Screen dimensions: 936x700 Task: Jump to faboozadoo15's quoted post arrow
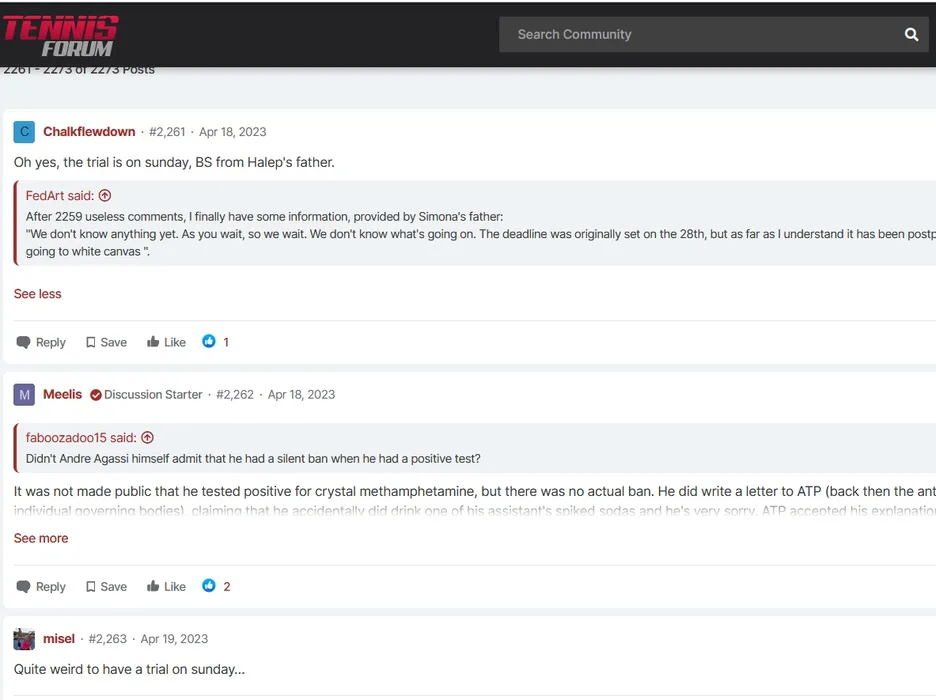[147, 438]
